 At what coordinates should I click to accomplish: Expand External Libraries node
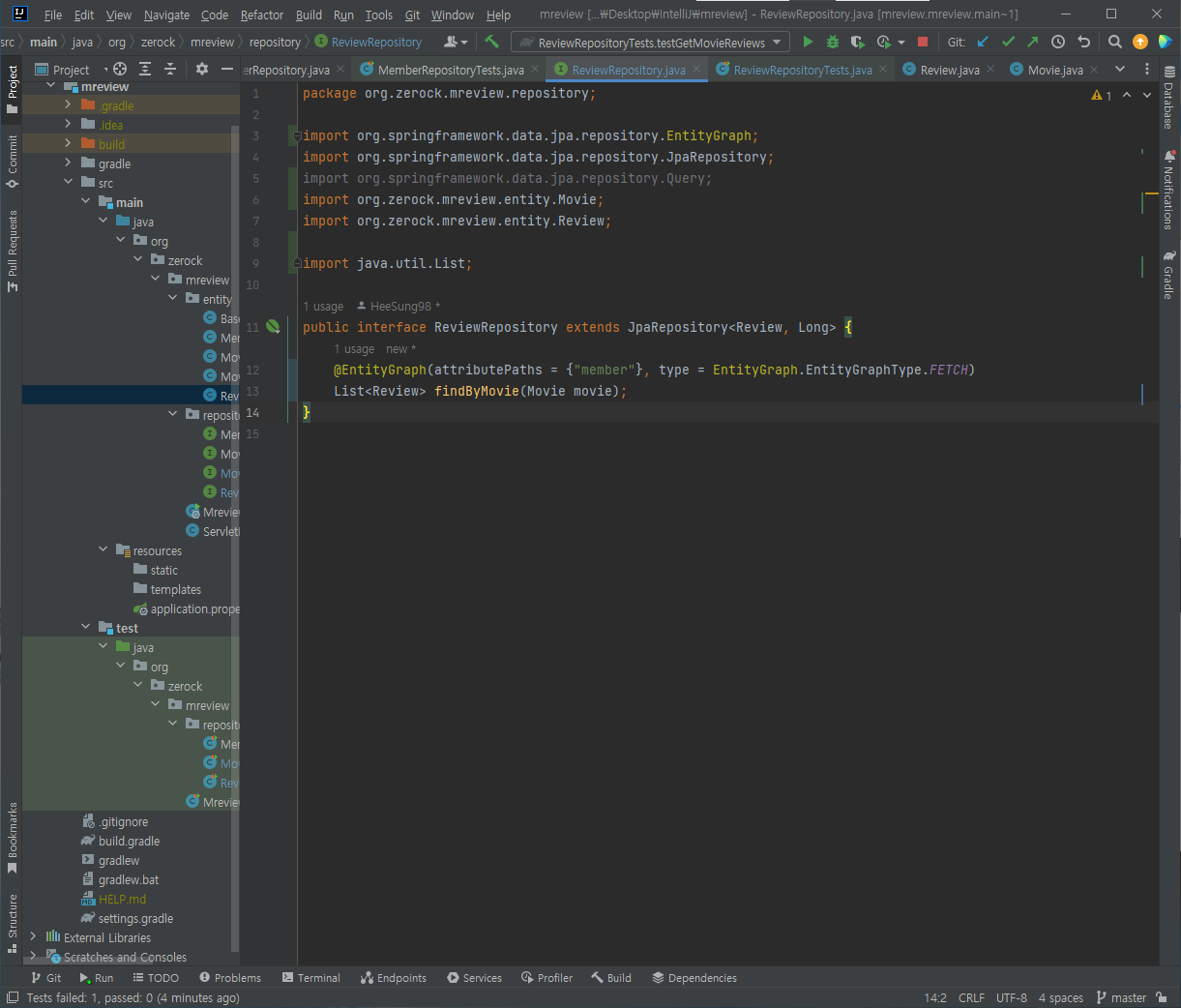pyautogui.click(x=33, y=936)
